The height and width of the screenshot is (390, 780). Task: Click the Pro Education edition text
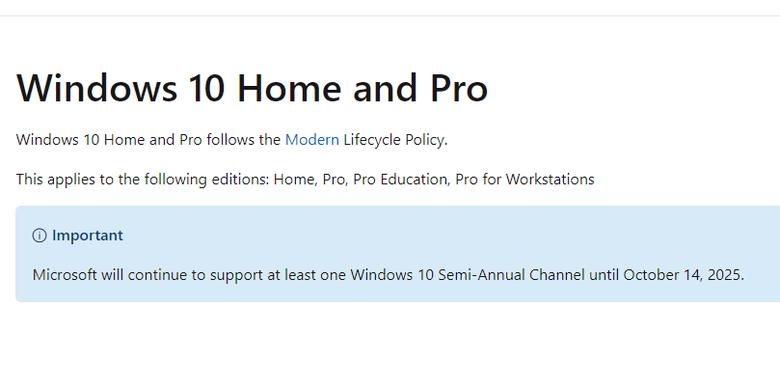[401, 179]
